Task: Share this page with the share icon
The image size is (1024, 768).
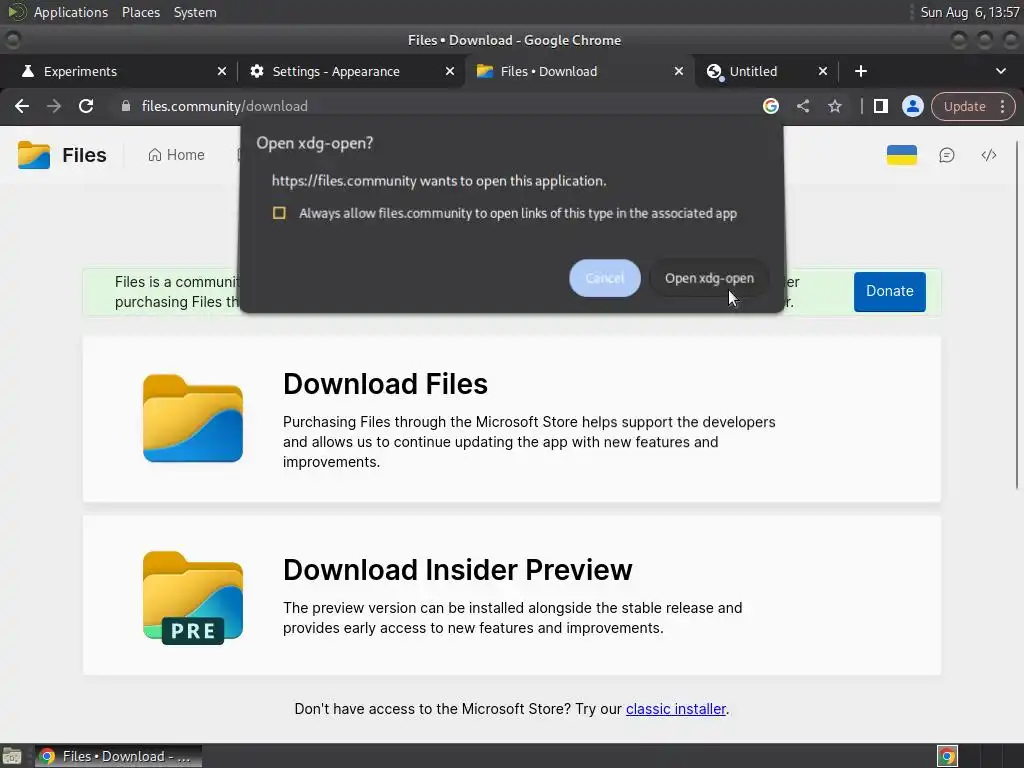Action: 803,106
